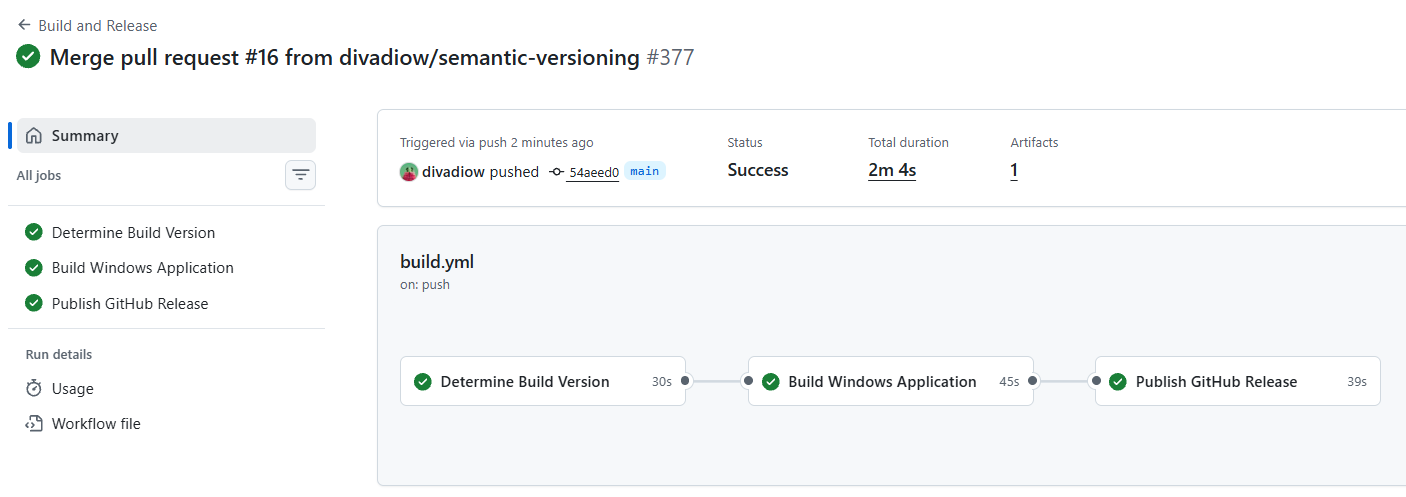Open Build Windows Application node in workflow graph
This screenshot has height=497, width=1406.
pyautogui.click(x=891, y=381)
